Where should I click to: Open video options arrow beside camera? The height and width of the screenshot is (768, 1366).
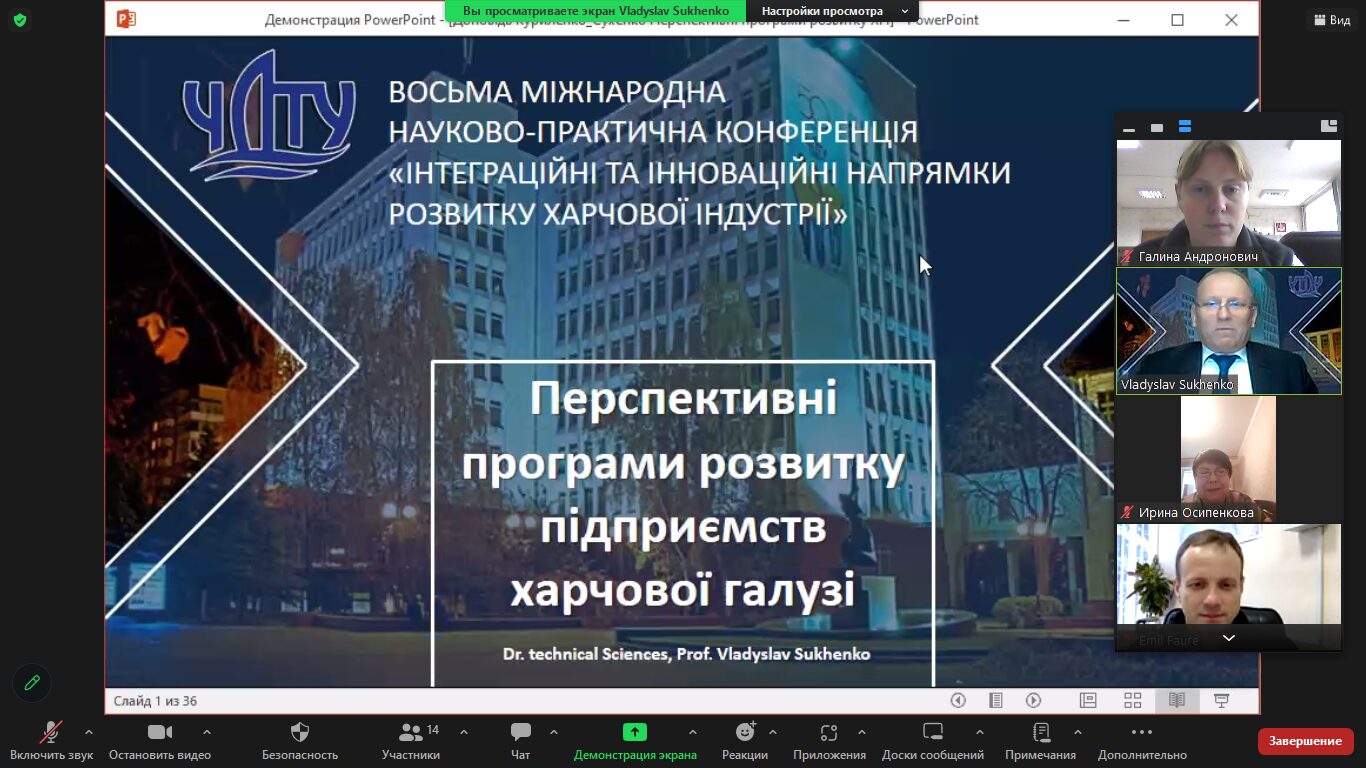207,732
